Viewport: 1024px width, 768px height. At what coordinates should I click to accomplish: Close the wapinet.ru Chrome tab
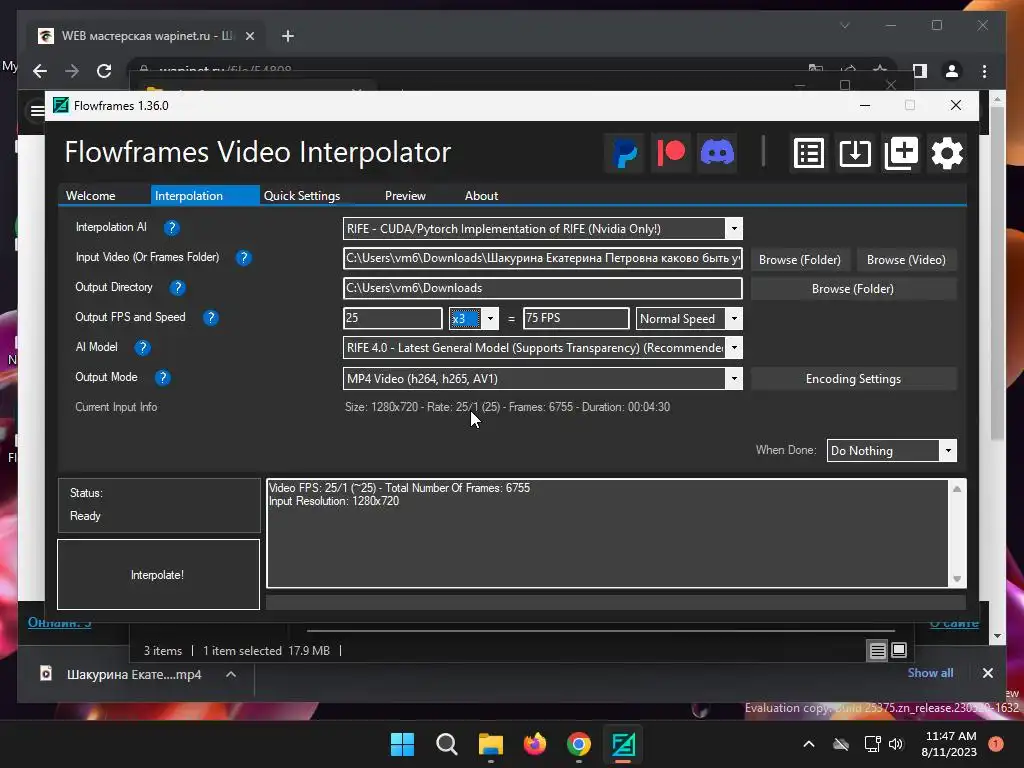point(249,36)
